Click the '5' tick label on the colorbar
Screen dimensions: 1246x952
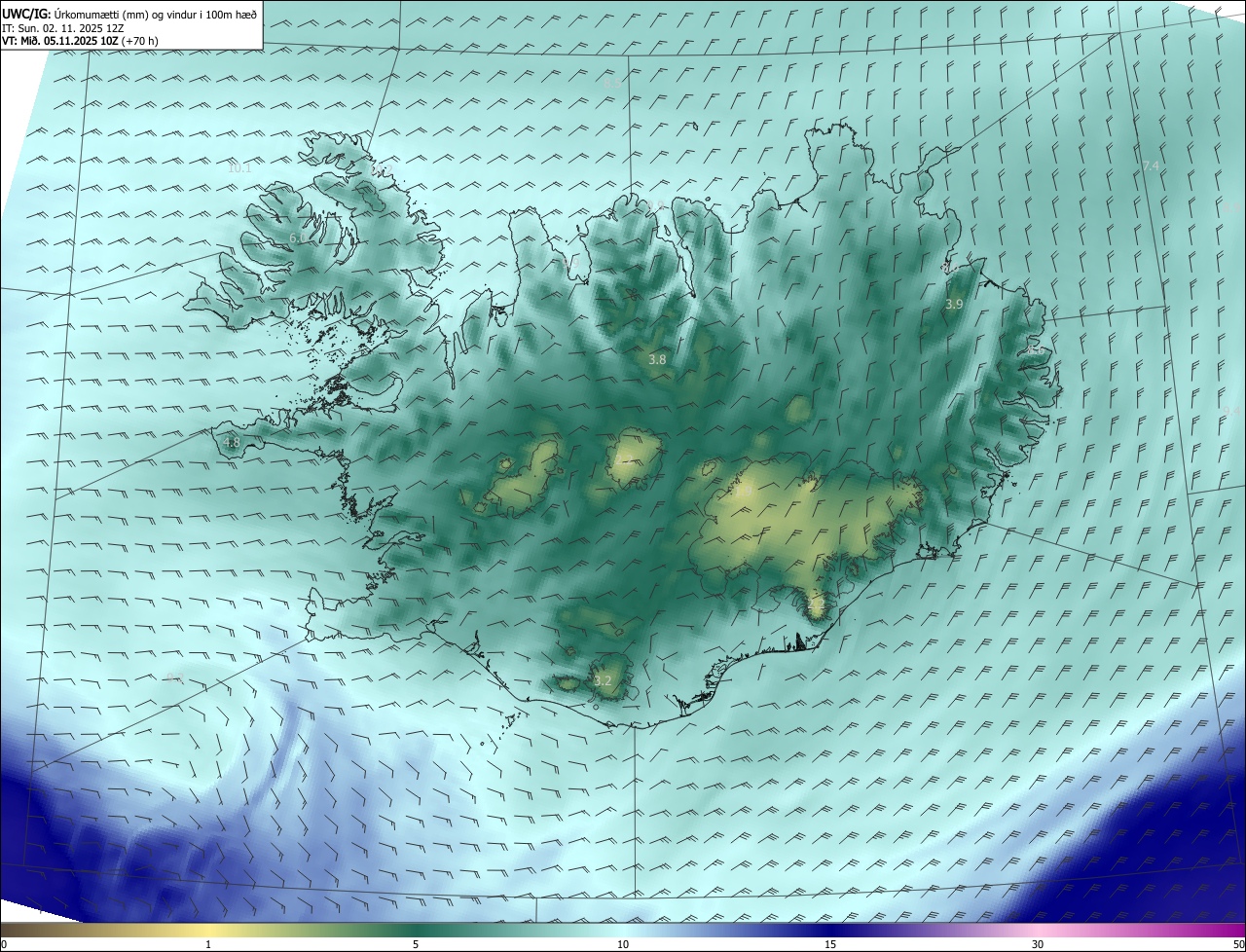pyautogui.click(x=416, y=944)
